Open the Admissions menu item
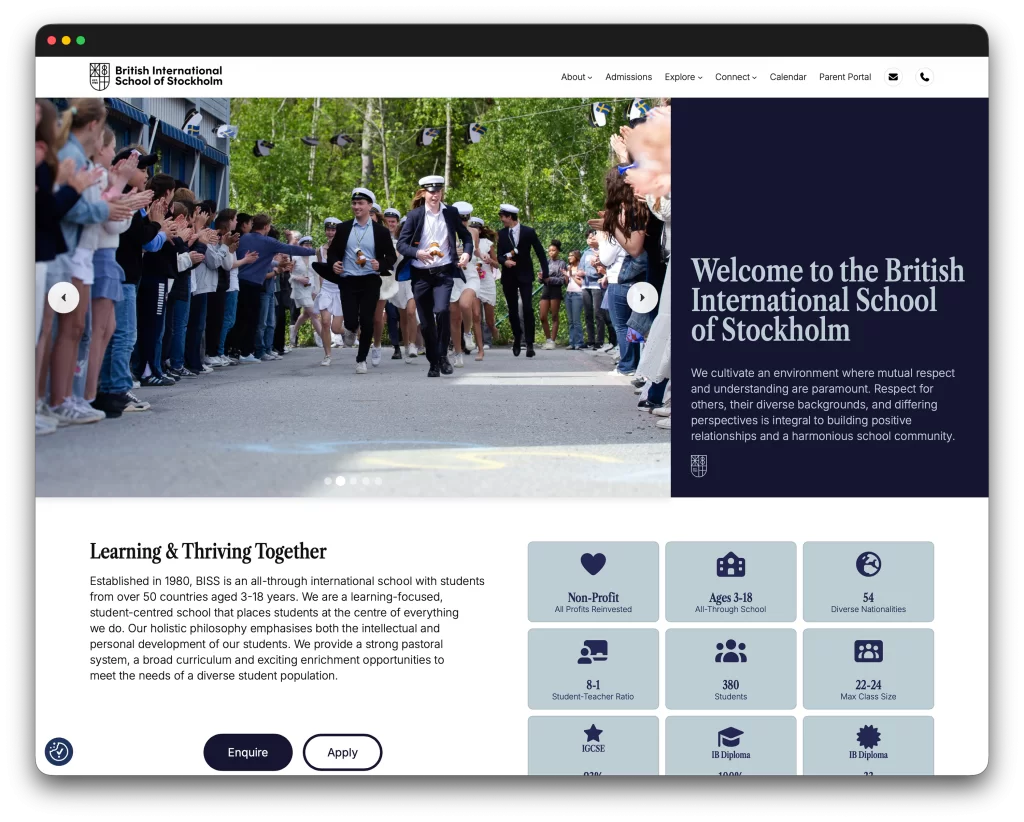1024x822 pixels. [628, 77]
